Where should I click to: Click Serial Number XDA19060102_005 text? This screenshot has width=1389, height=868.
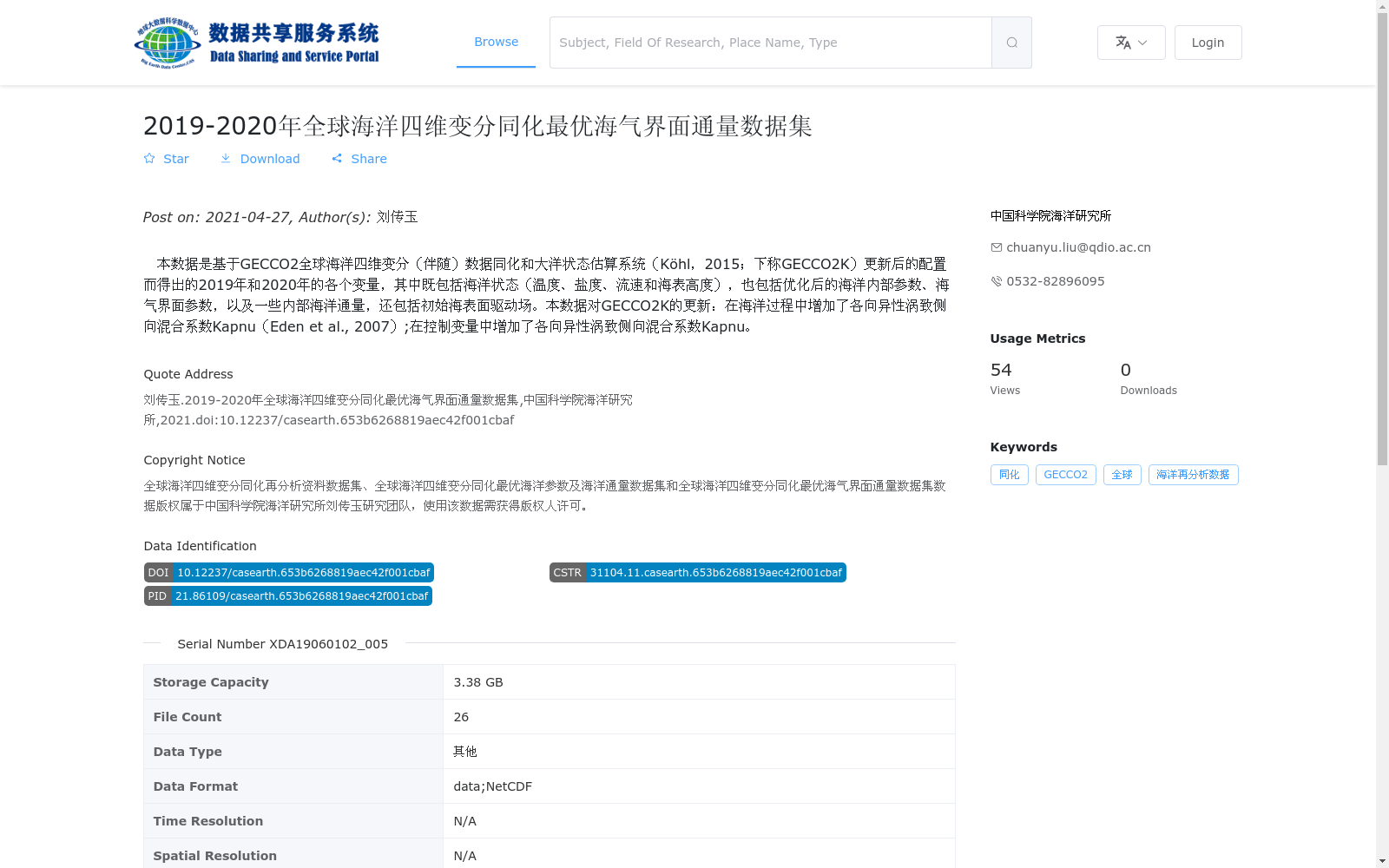[x=283, y=644]
